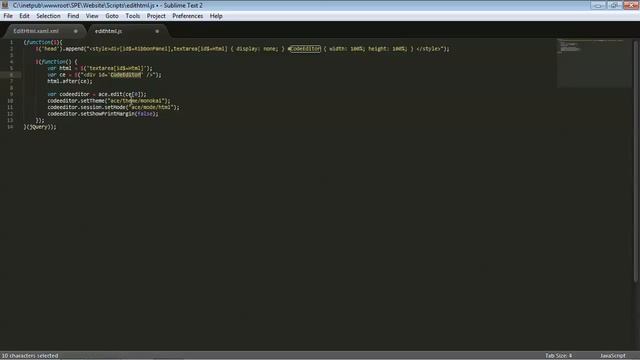This screenshot has height=360, width=640.
Task: Open the Tools menu
Action: pos(133,16)
